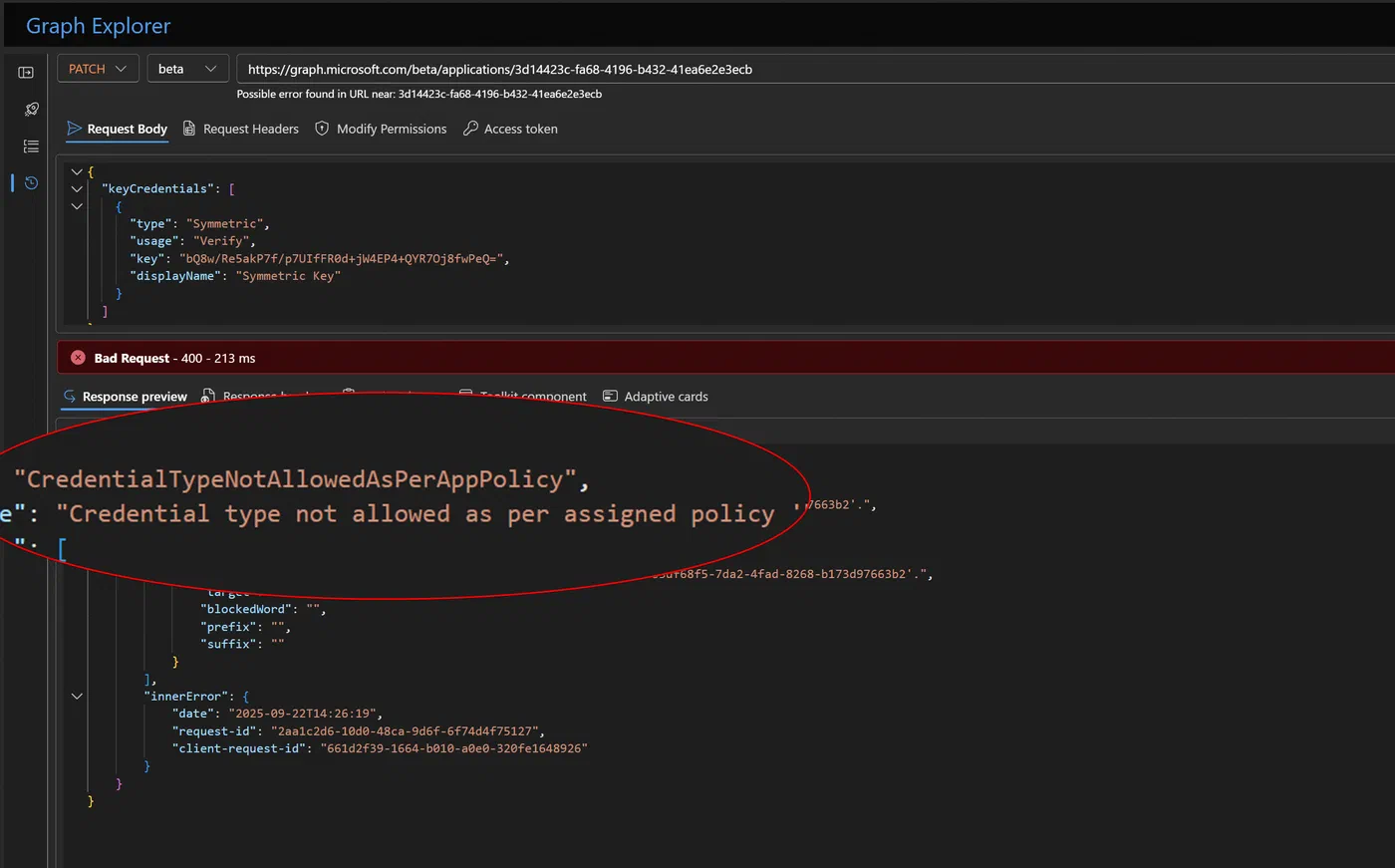Click the 'Bad Request - 400 - 213 ms' status text

point(174,358)
